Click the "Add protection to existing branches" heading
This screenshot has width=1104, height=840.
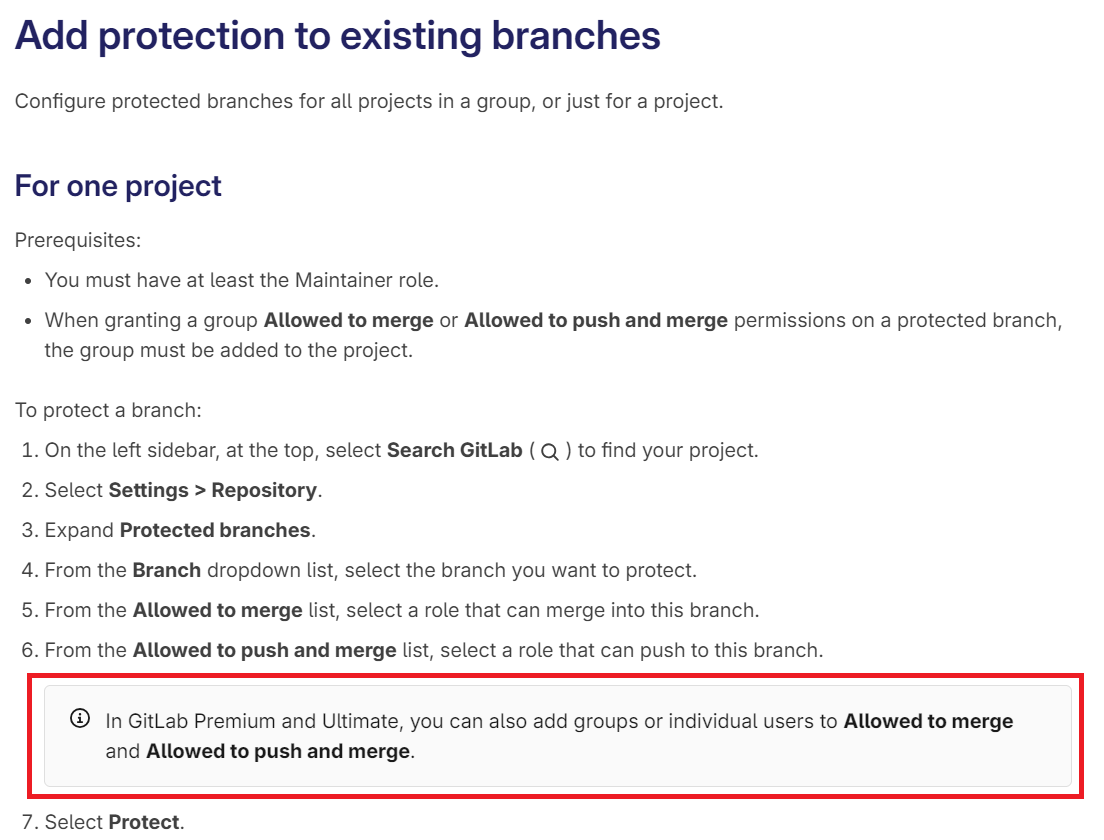tap(337, 36)
